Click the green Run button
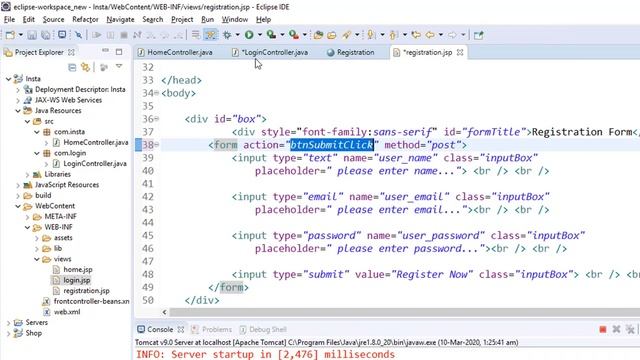Viewport: 640px width, 360px height. [x=249, y=35]
